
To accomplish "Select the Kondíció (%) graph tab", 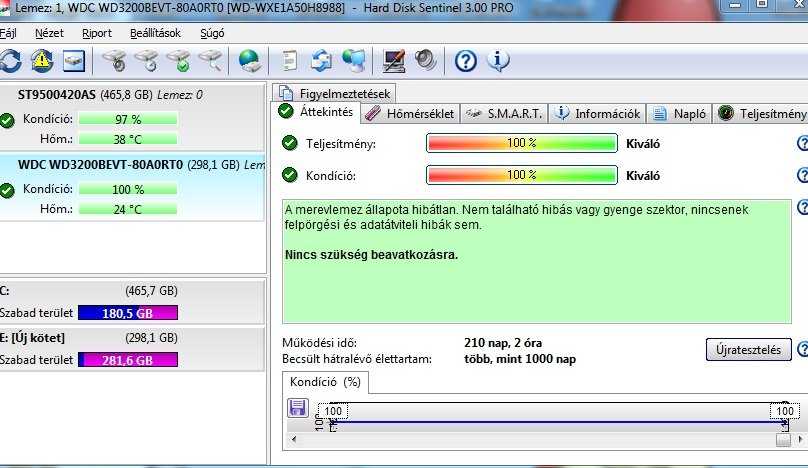I will coord(325,382).
